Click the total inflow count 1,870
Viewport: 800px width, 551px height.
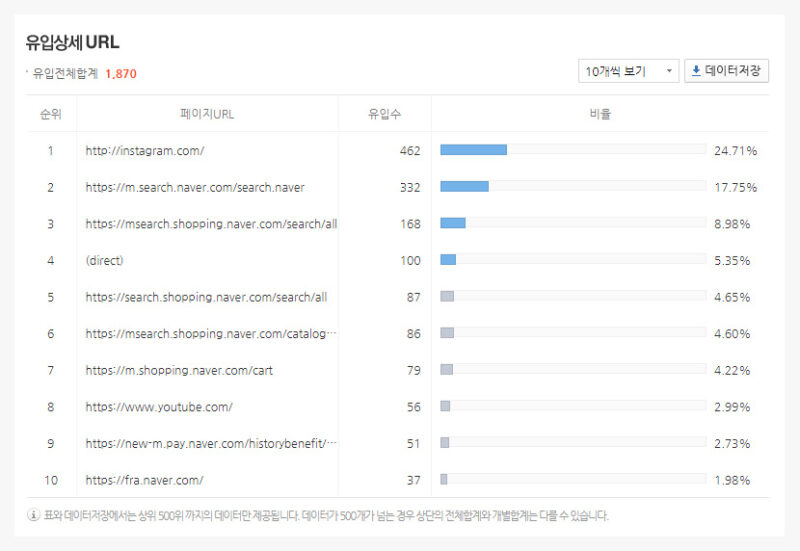point(120,74)
